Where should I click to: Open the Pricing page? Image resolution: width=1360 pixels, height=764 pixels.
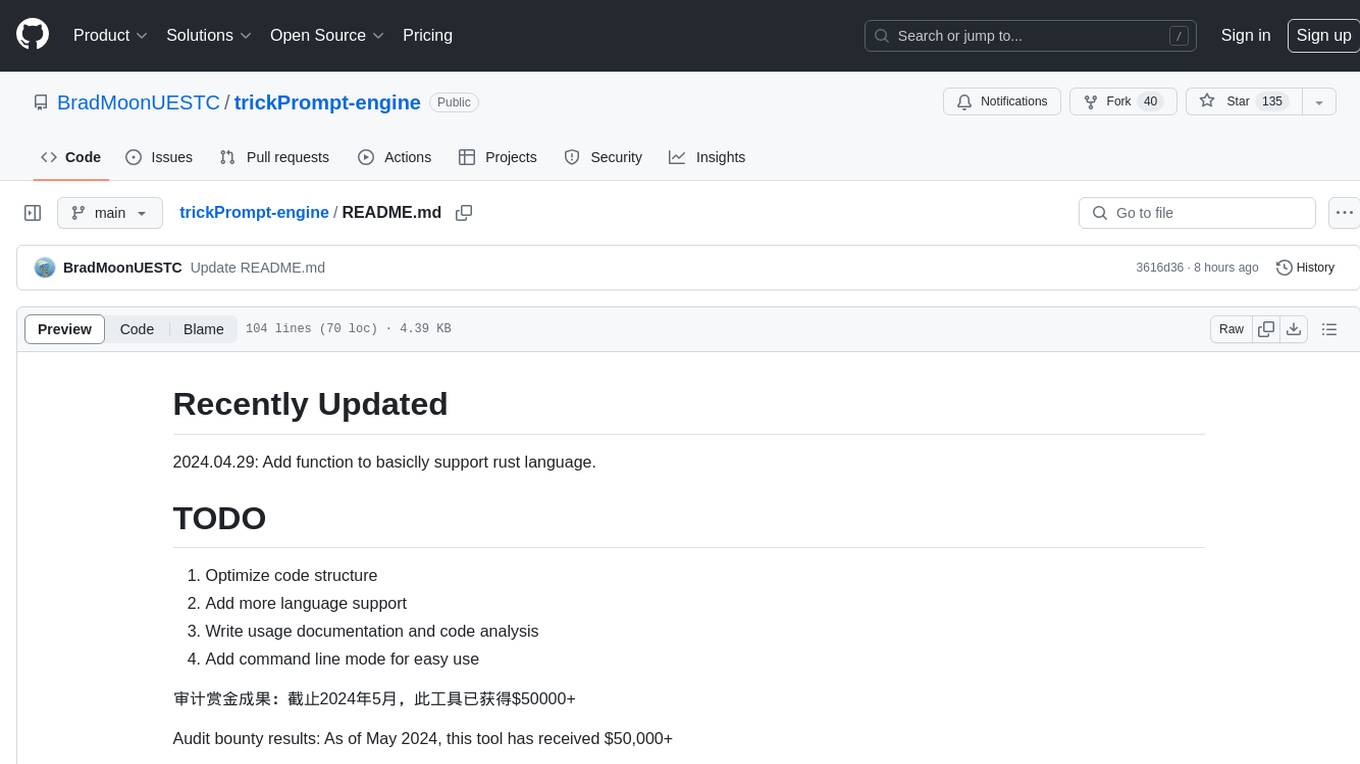point(427,35)
